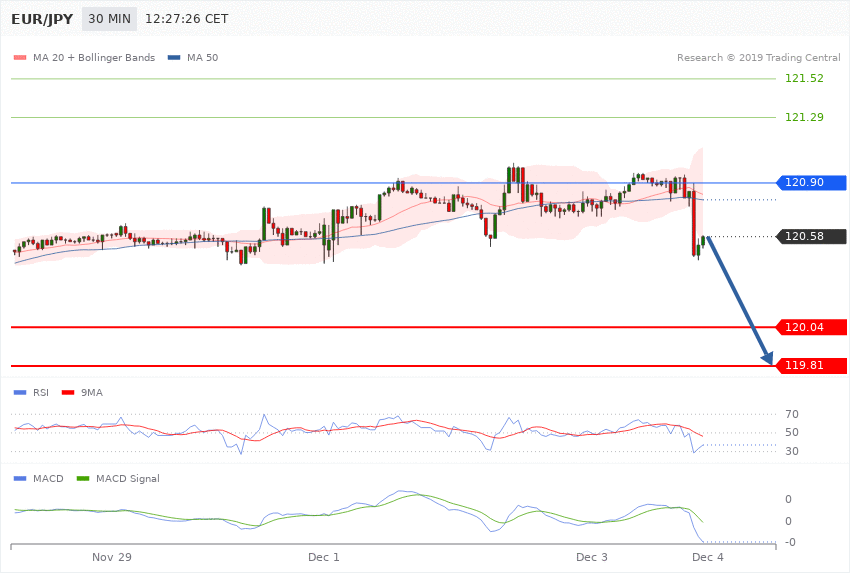Select the 30 MIN timeframe label
850x576 pixels.
[x=110, y=19]
